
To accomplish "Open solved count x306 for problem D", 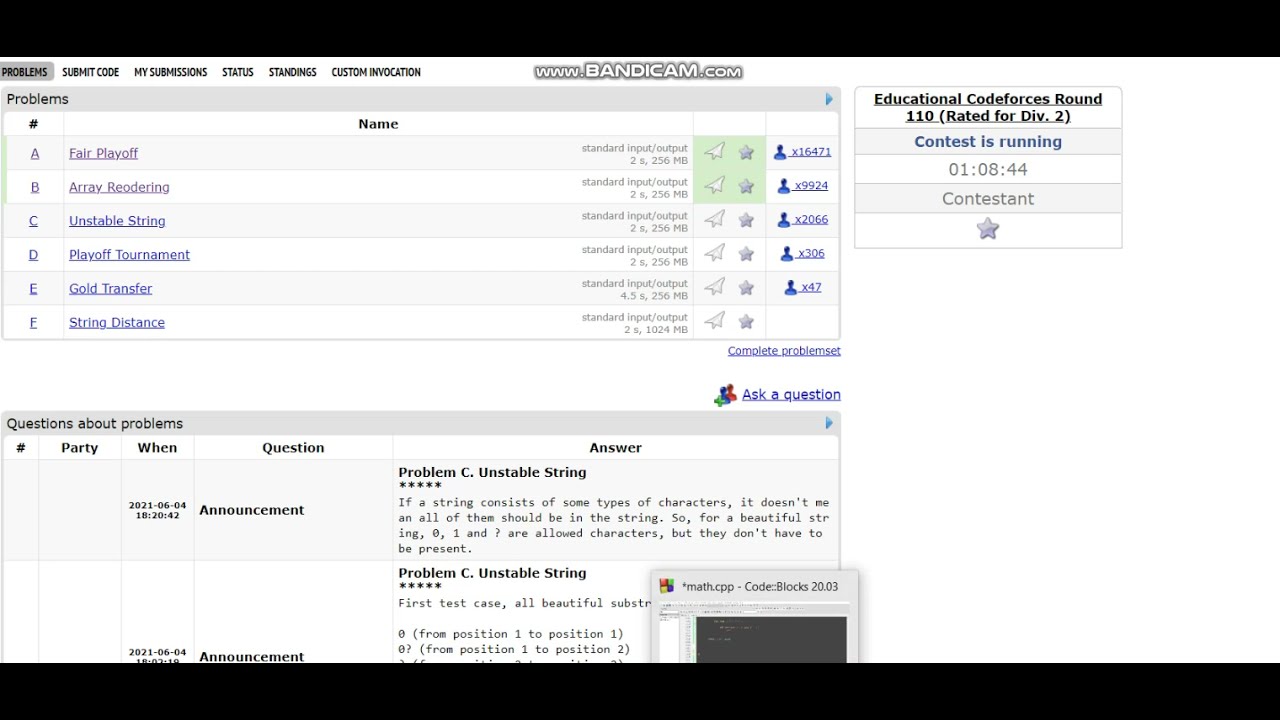I will (802, 254).
